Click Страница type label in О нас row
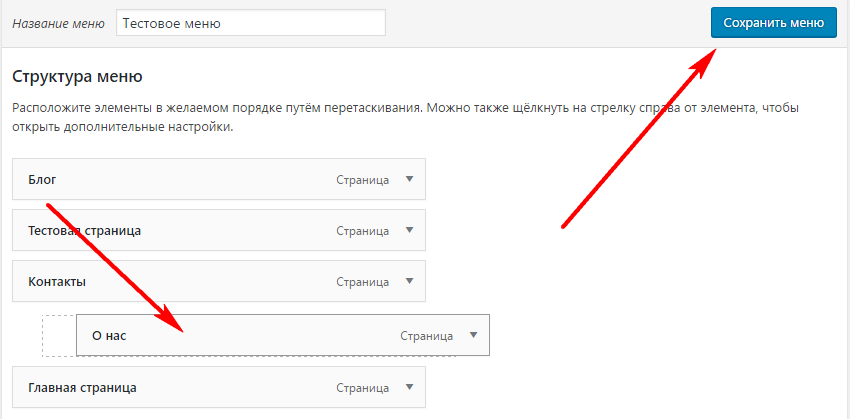850x419 pixels. click(427, 336)
